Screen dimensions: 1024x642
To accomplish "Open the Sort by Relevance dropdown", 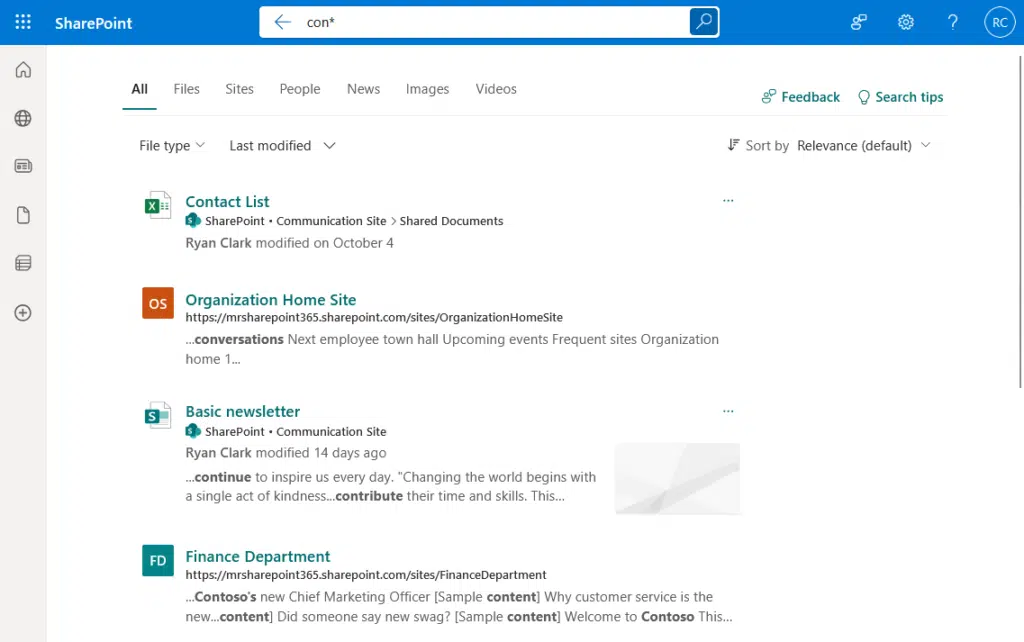I will (863, 146).
